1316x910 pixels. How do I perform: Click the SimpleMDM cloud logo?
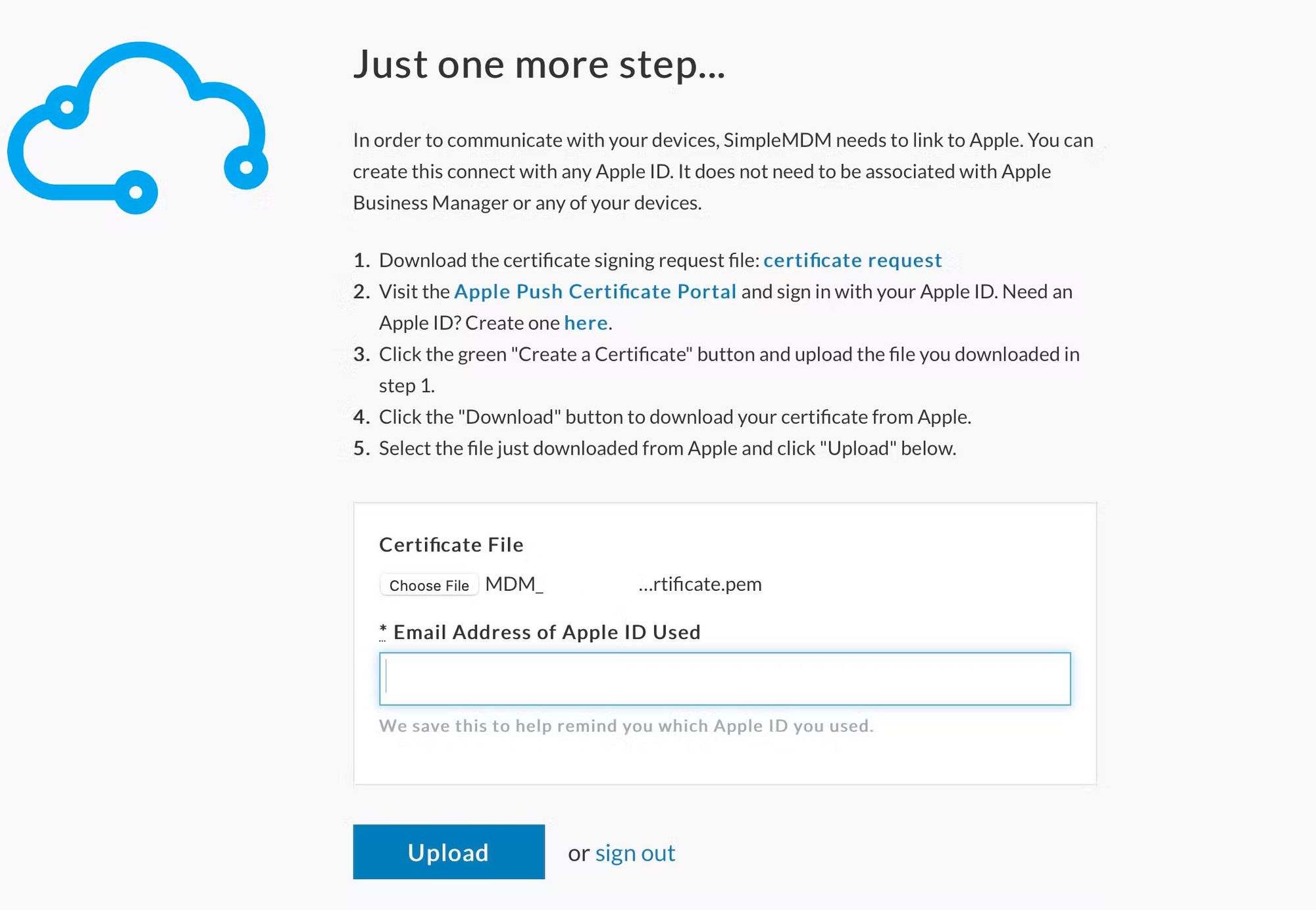(x=138, y=128)
